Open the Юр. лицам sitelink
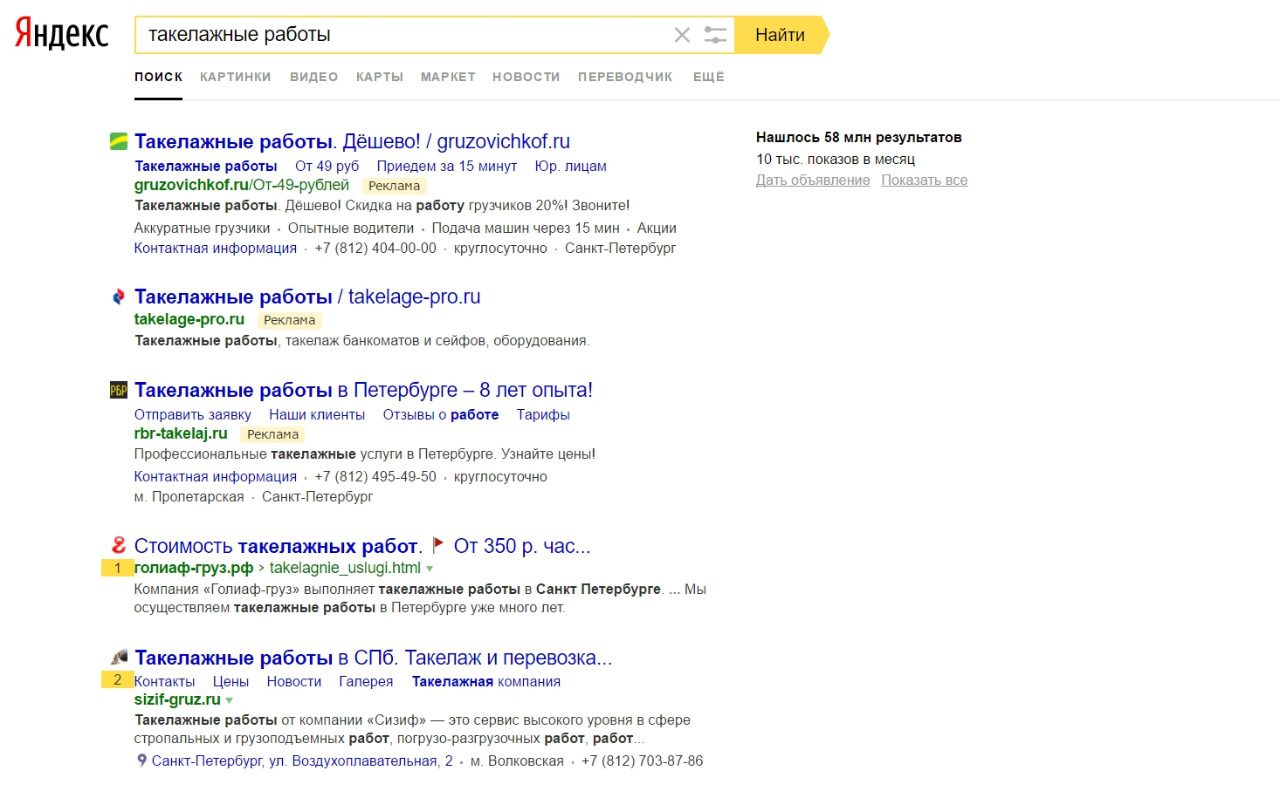The height and width of the screenshot is (798, 1280). [570, 166]
